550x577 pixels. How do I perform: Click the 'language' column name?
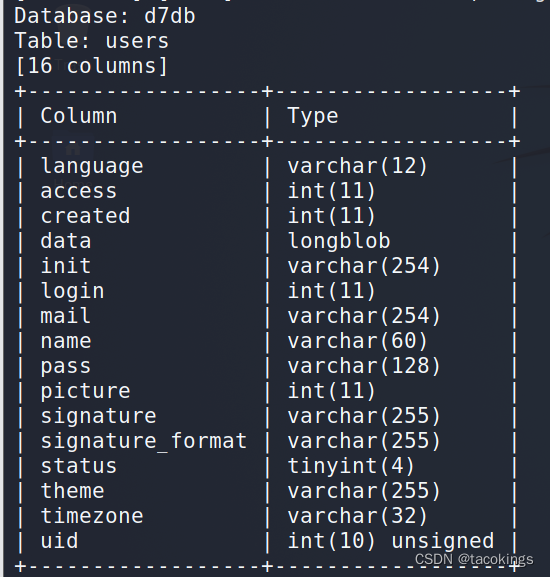[x=92, y=166]
